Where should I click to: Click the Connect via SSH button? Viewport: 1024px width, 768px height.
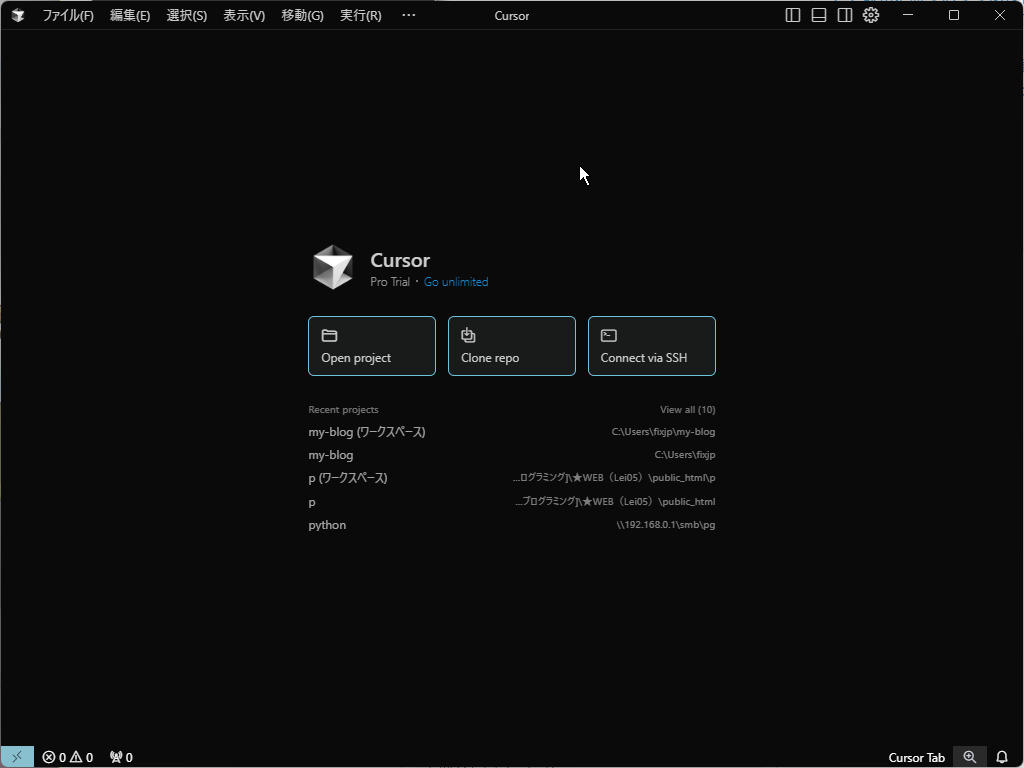coord(652,346)
